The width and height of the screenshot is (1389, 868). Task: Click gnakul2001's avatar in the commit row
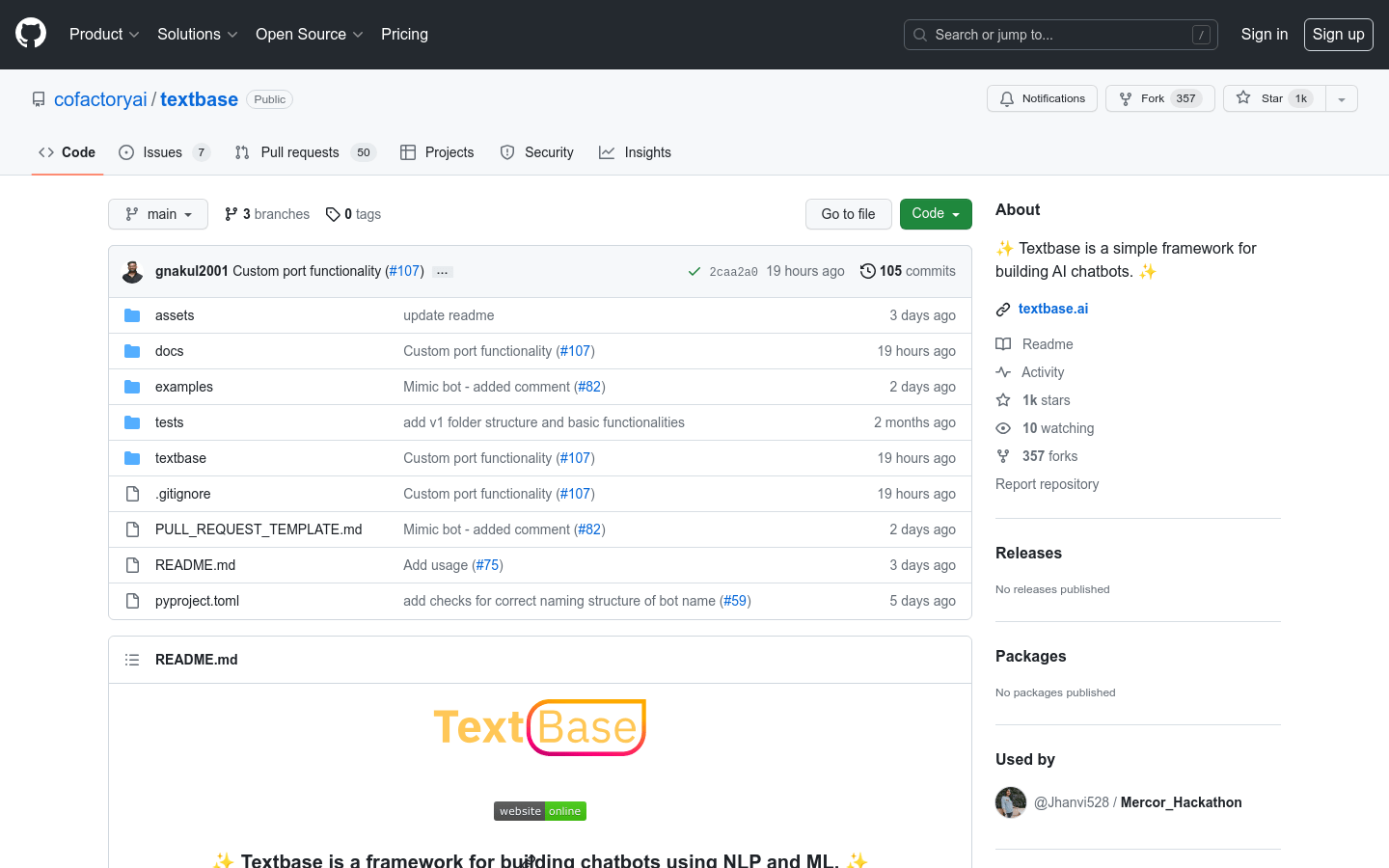pyautogui.click(x=133, y=272)
